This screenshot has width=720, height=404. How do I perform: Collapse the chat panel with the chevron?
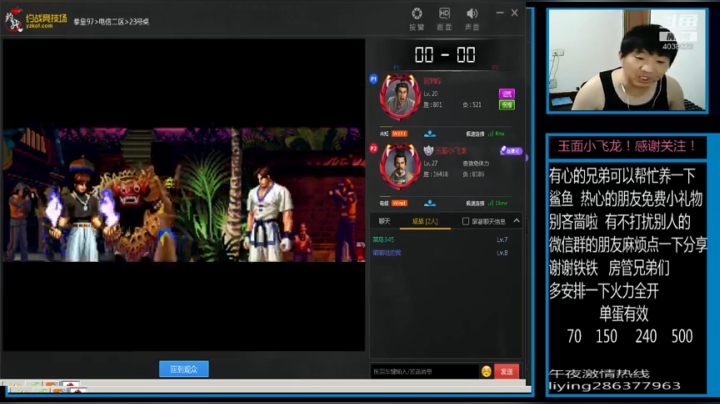pos(517,221)
